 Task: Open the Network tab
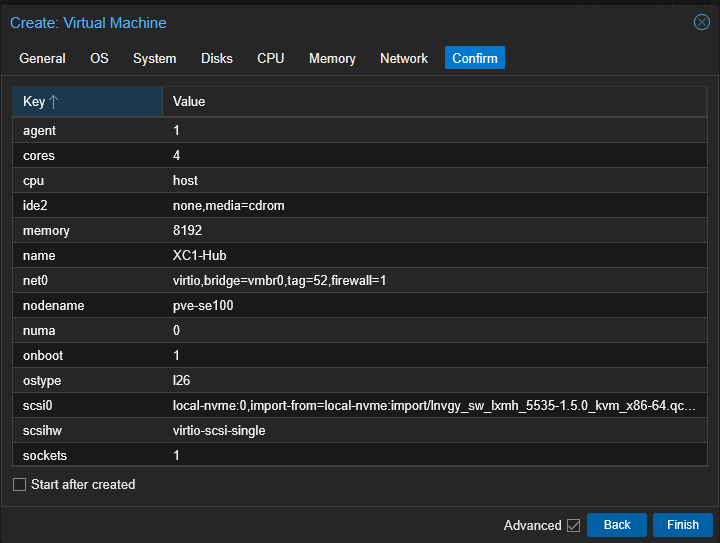[403, 59]
